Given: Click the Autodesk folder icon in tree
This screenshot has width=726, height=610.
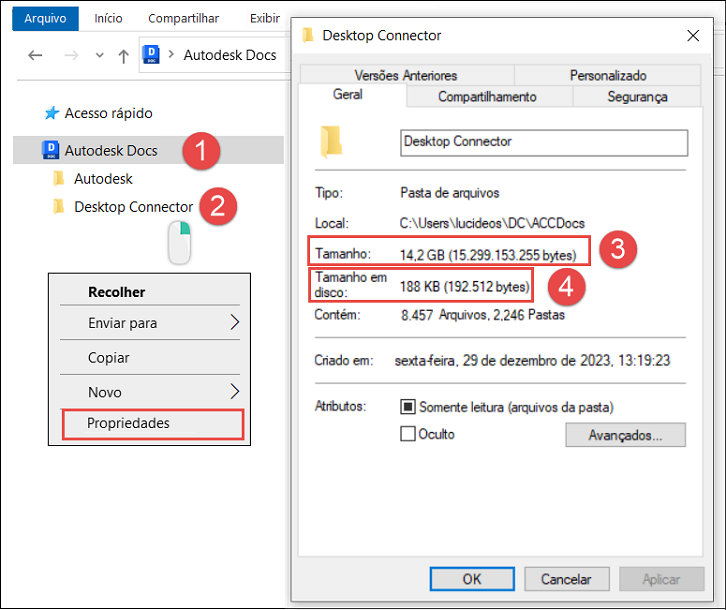Looking at the screenshot, I should (59, 178).
